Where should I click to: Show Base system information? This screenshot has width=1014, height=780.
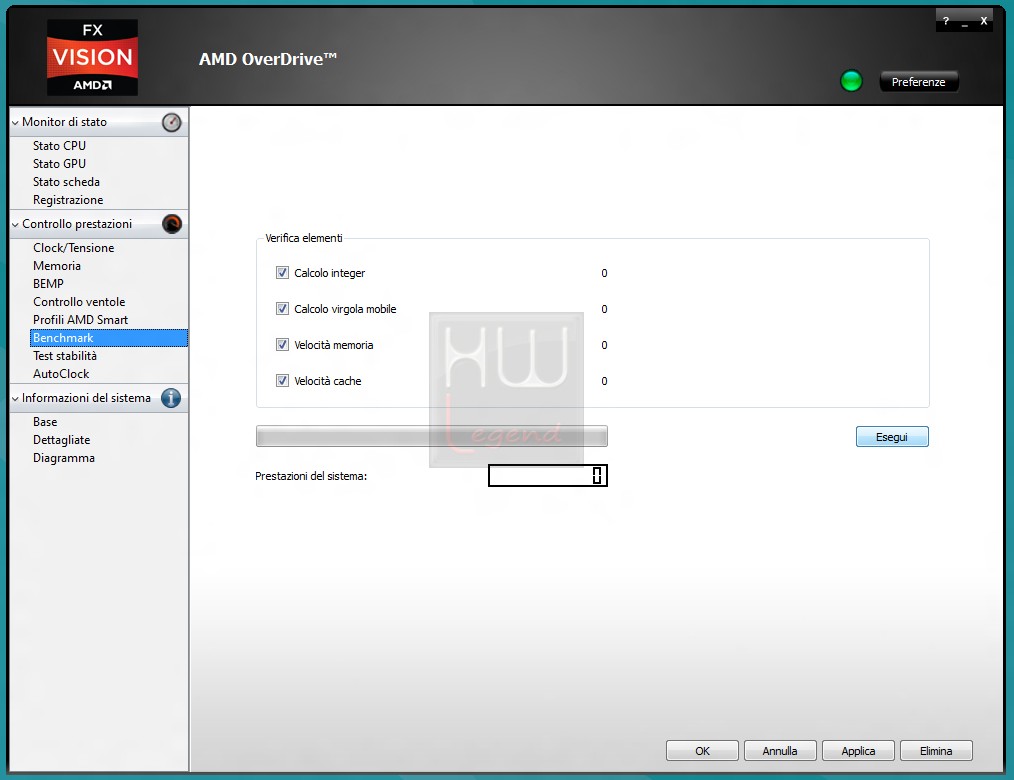point(45,422)
